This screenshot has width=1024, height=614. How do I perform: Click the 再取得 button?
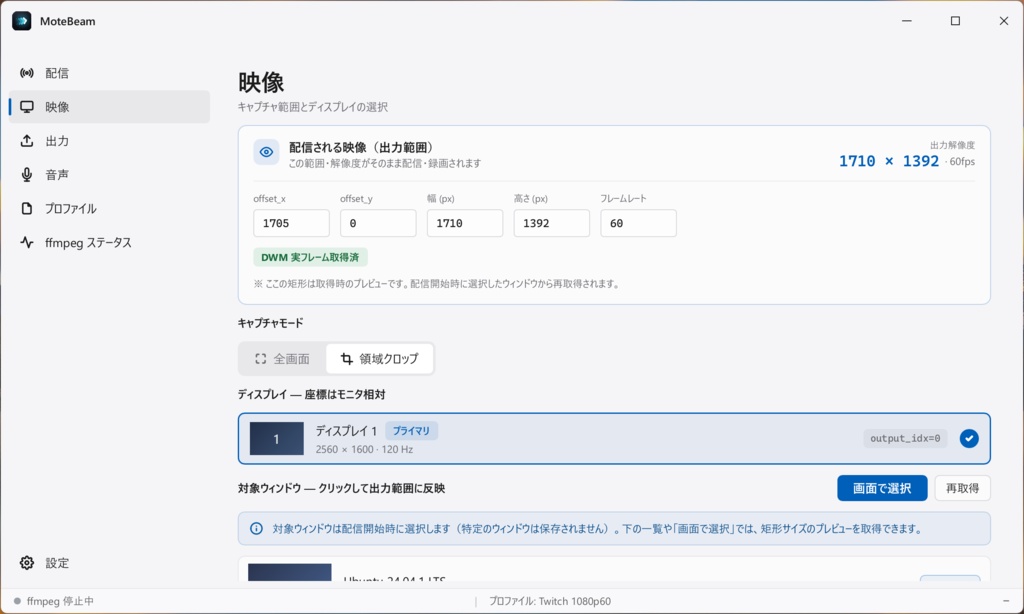[963, 488]
